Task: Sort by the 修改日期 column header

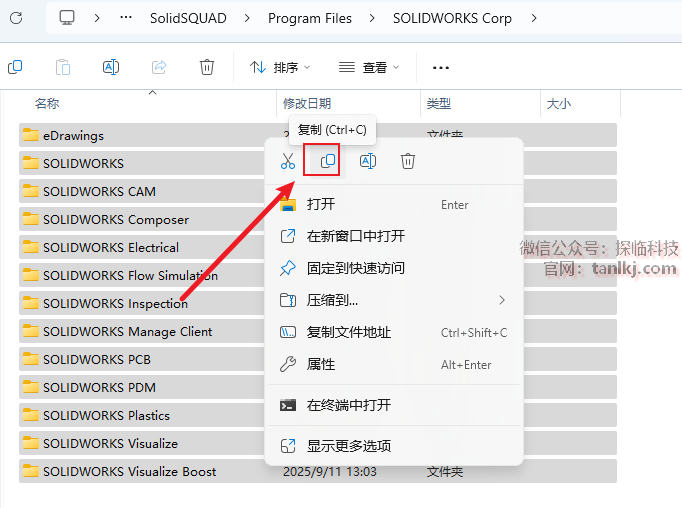Action: (x=307, y=104)
